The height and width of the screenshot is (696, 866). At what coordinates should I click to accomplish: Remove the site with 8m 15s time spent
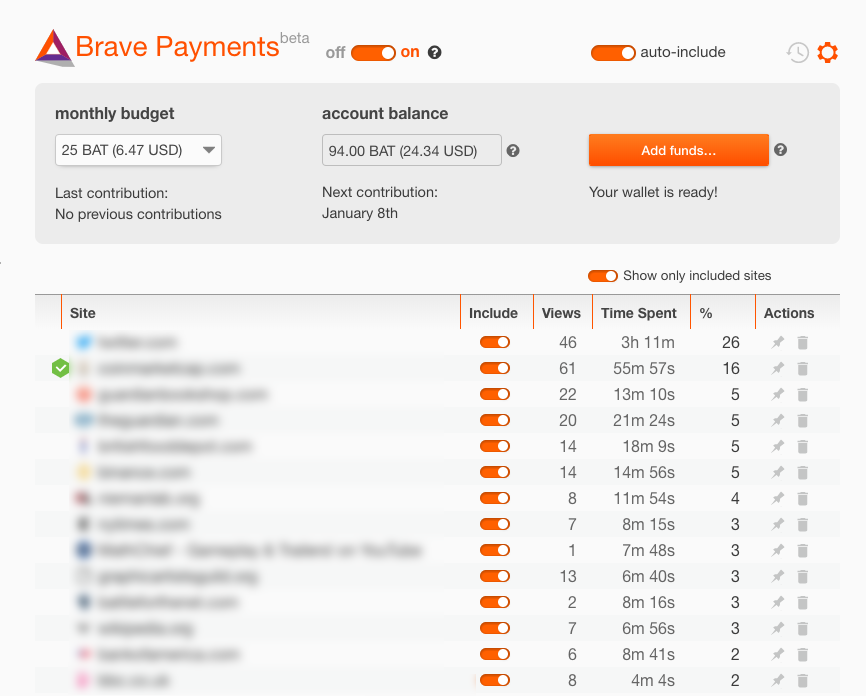tap(802, 524)
